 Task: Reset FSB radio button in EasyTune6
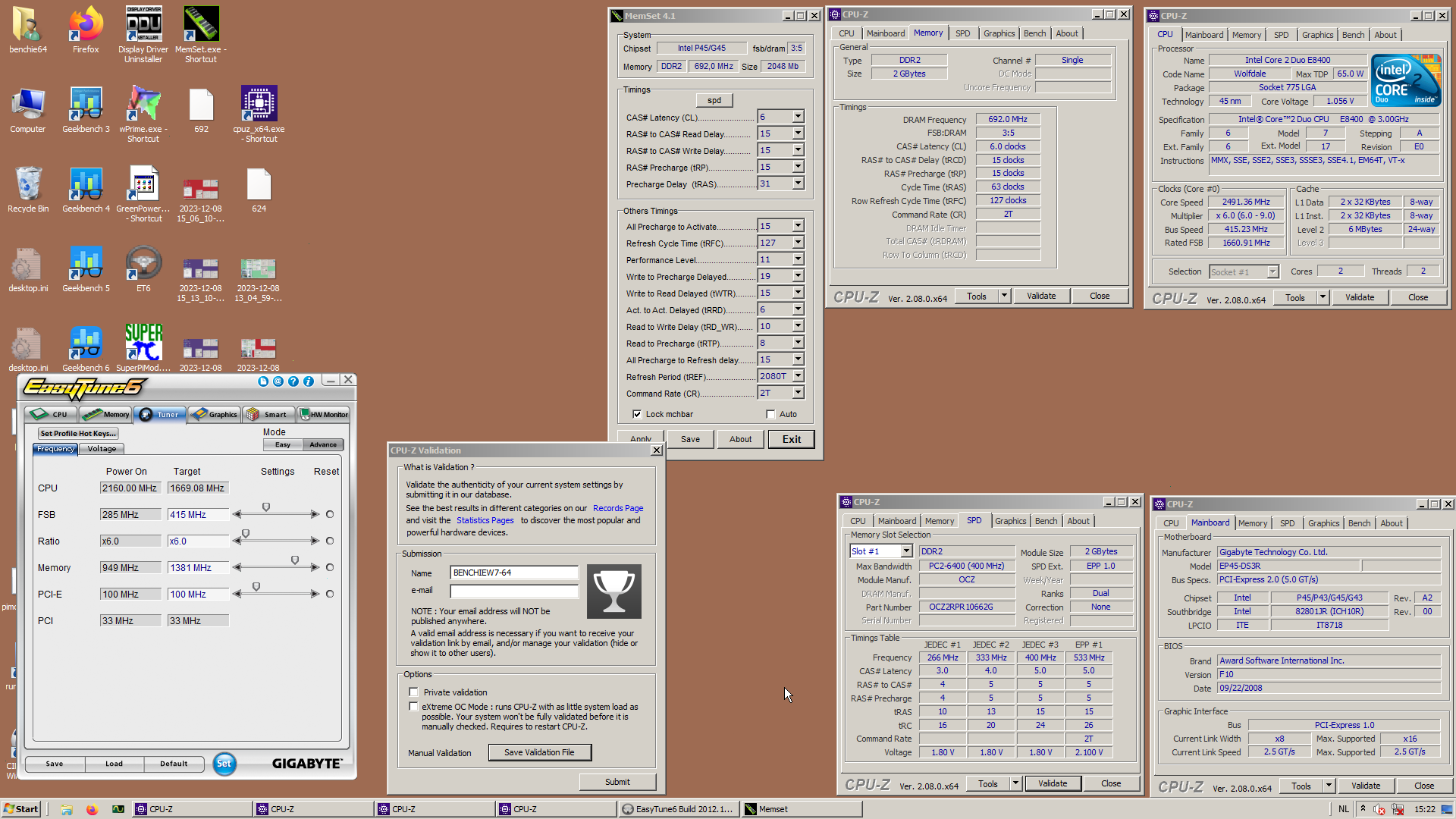pos(330,514)
